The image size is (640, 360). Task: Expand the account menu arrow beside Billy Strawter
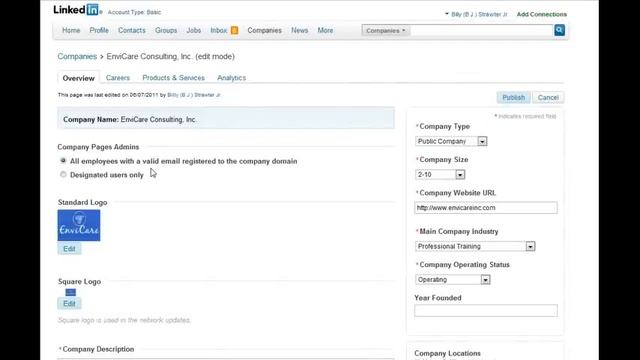pyautogui.click(x=447, y=14)
